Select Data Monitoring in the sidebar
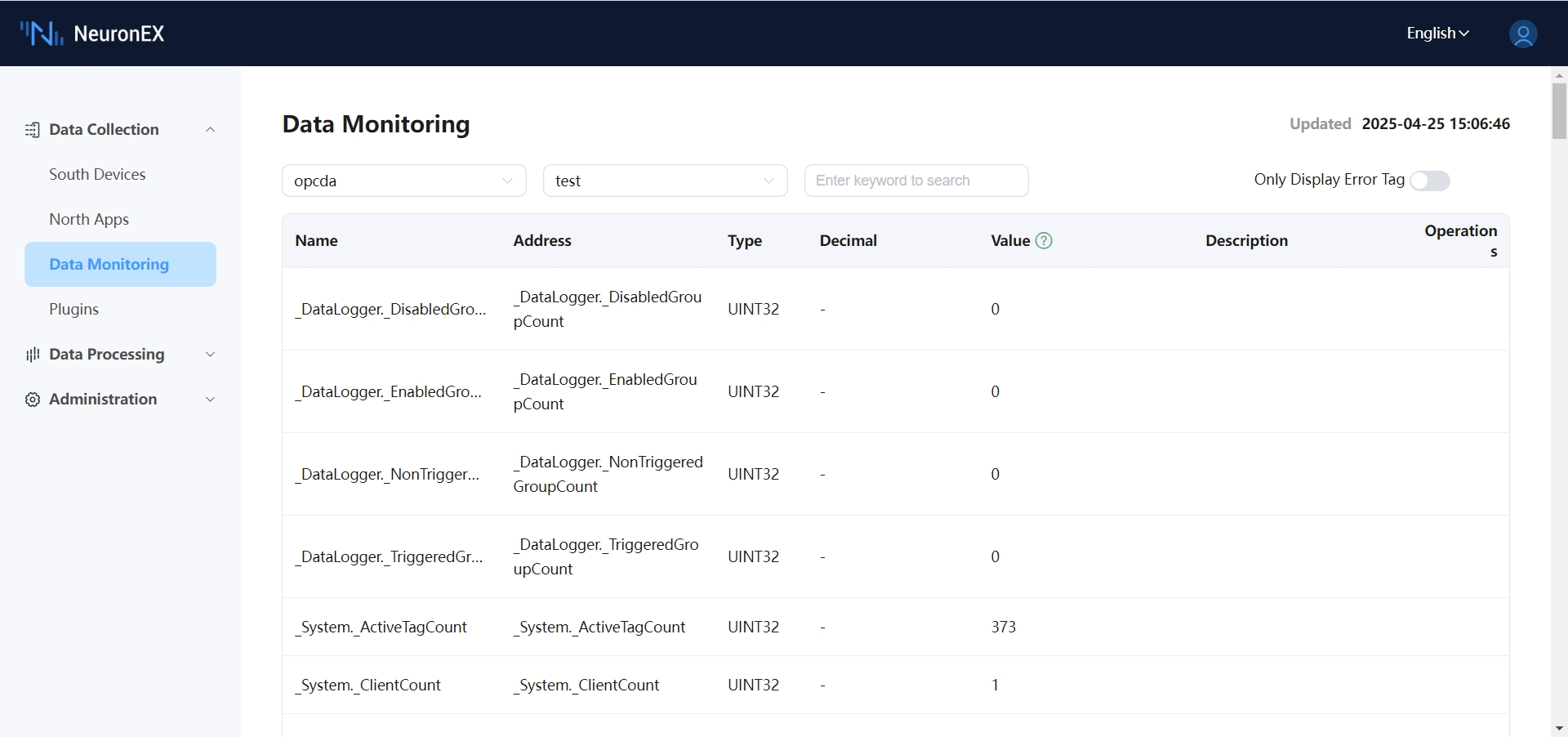Screen dimensions: 1568x737 coord(109,264)
